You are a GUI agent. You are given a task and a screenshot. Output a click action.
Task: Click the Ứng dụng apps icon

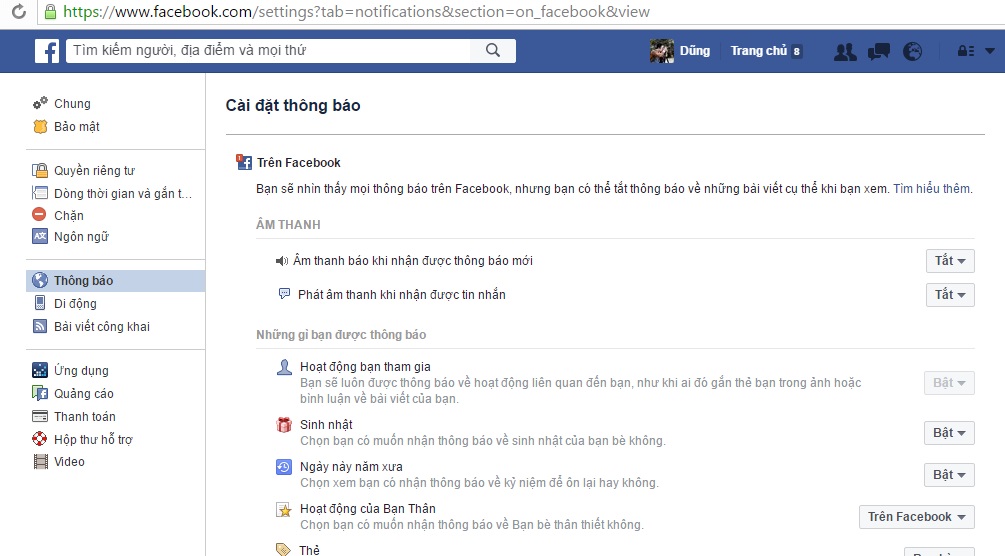(x=40, y=370)
